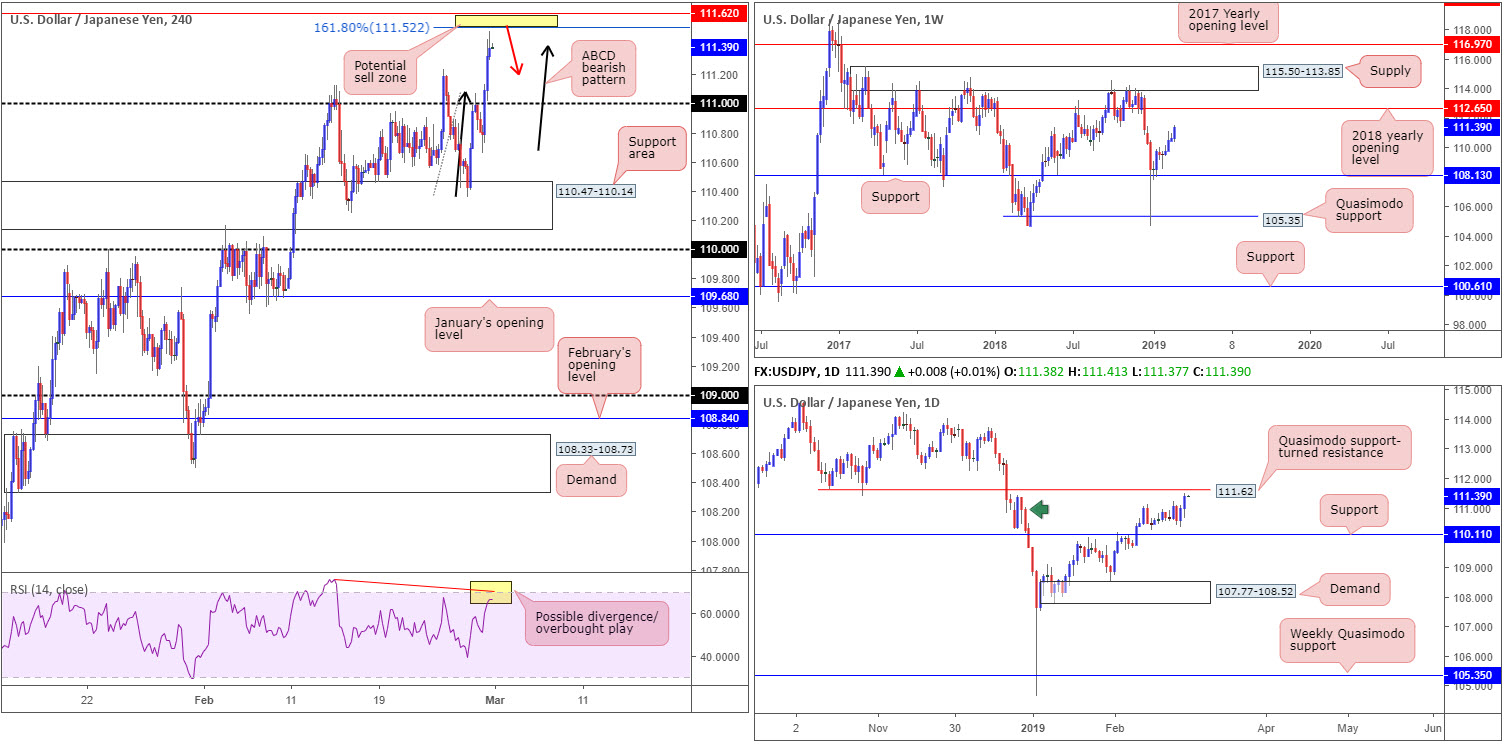Click the '2018' year on the weekly time axis
The height and width of the screenshot is (744, 1504).
994,343
